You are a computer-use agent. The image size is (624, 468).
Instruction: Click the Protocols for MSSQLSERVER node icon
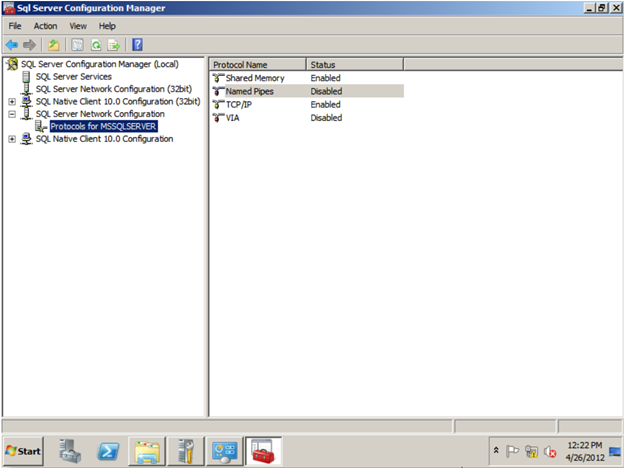pyautogui.click(x=41, y=127)
